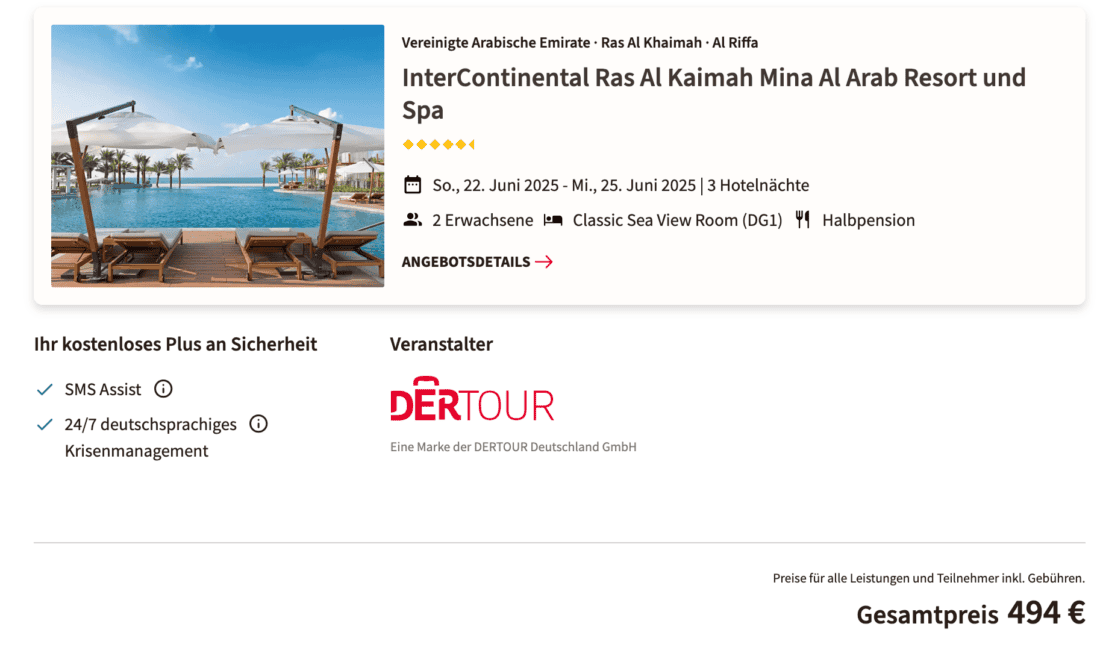Click the bed icon beside Classic Sea View Room
The width and height of the screenshot is (1100, 653).
coord(552,220)
